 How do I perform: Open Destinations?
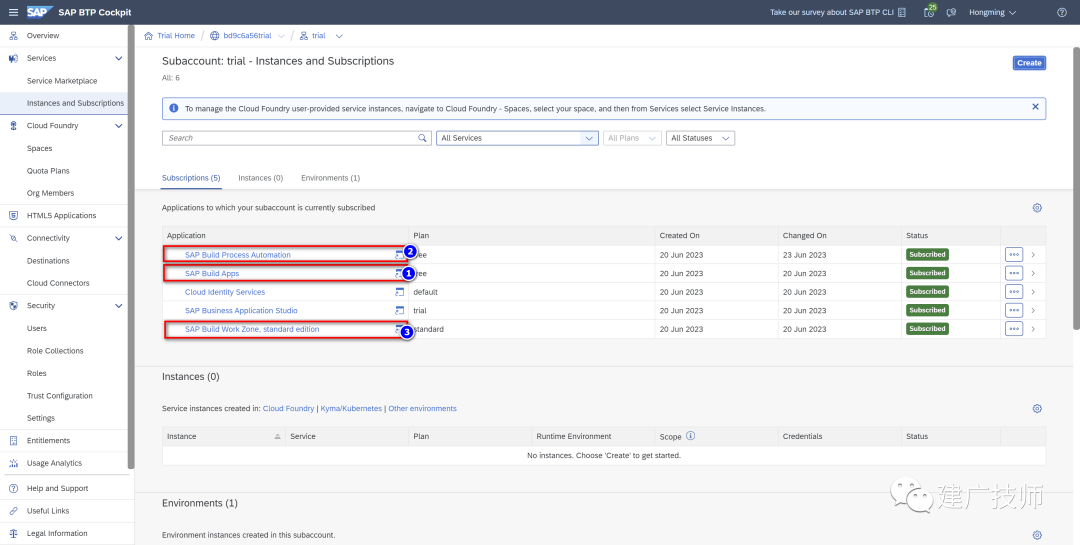pyautogui.click(x=48, y=260)
